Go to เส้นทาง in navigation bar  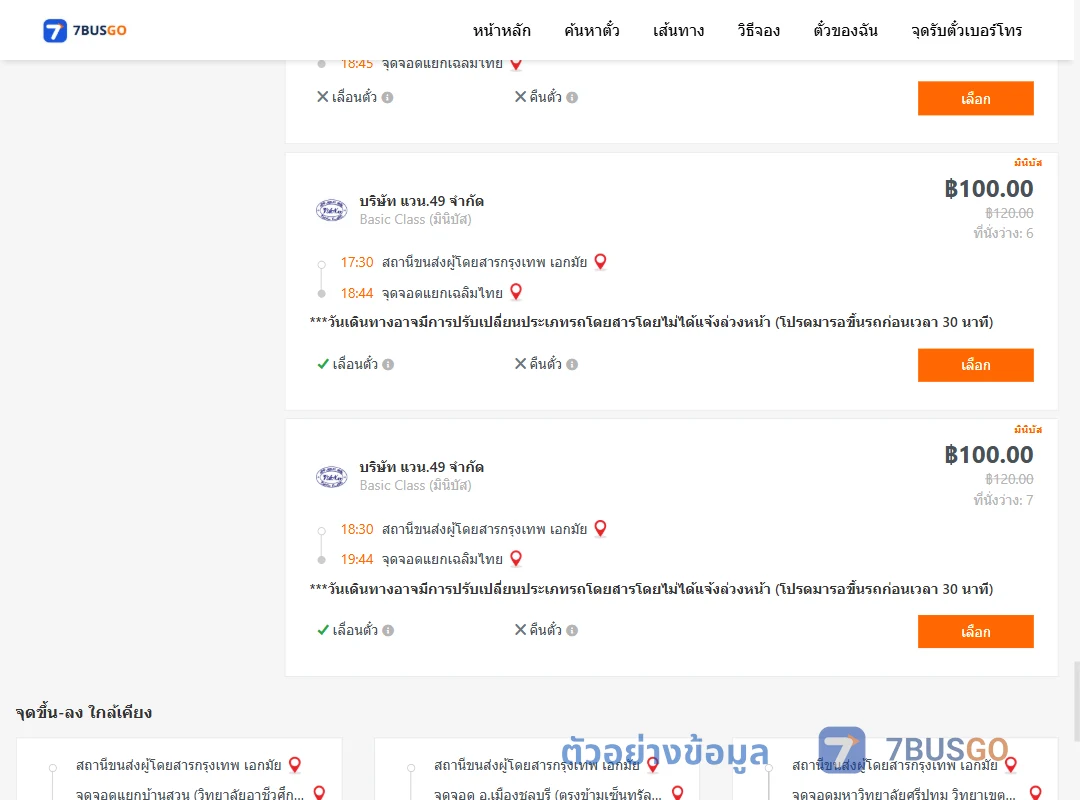click(678, 30)
